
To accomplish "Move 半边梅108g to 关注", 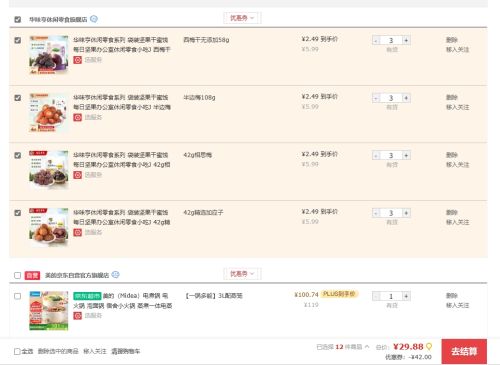I will [x=457, y=107].
